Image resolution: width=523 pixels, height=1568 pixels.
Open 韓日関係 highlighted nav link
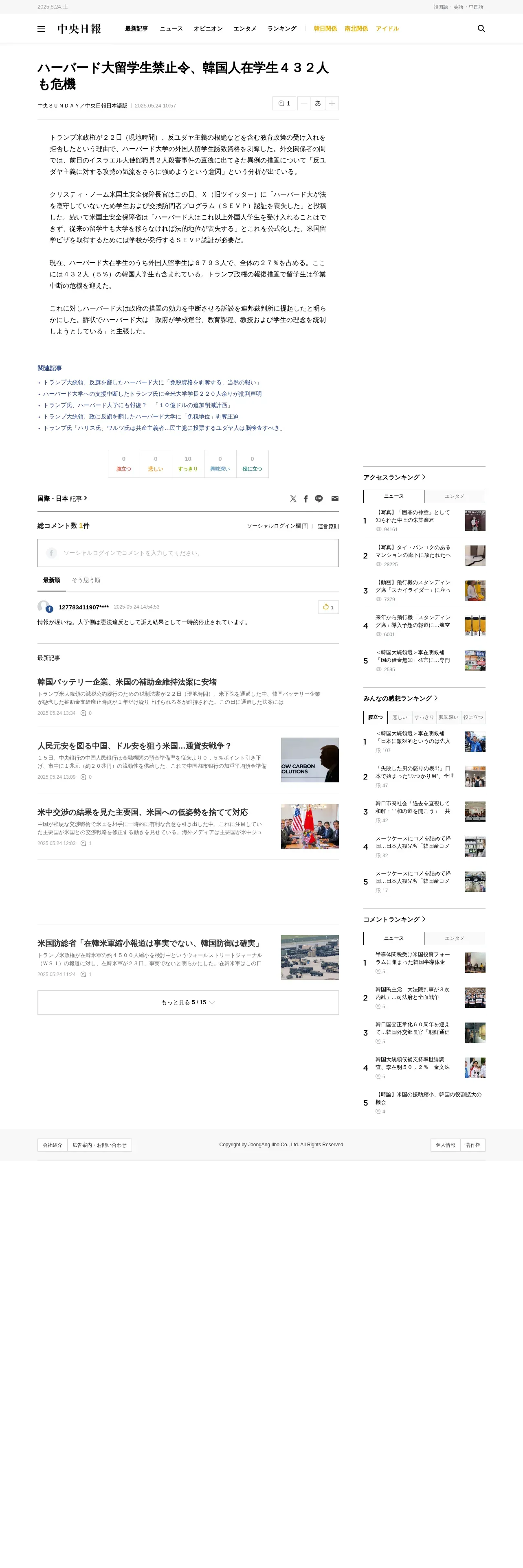325,28
